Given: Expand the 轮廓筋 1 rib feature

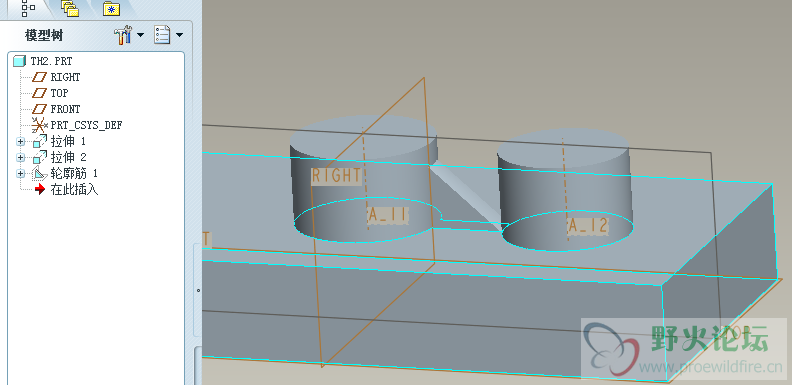Looking at the screenshot, I should (x=20, y=174).
